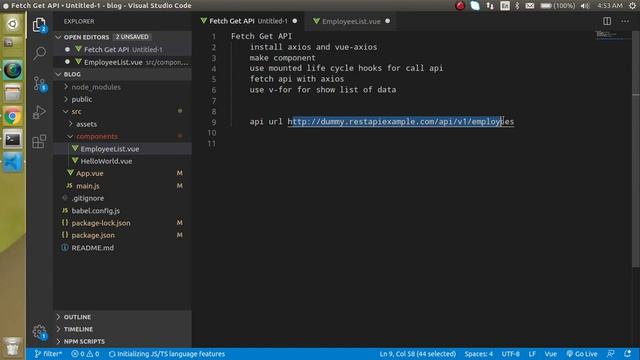Open the system settings gear in top bar
This screenshot has height=360, width=640.
632,5
